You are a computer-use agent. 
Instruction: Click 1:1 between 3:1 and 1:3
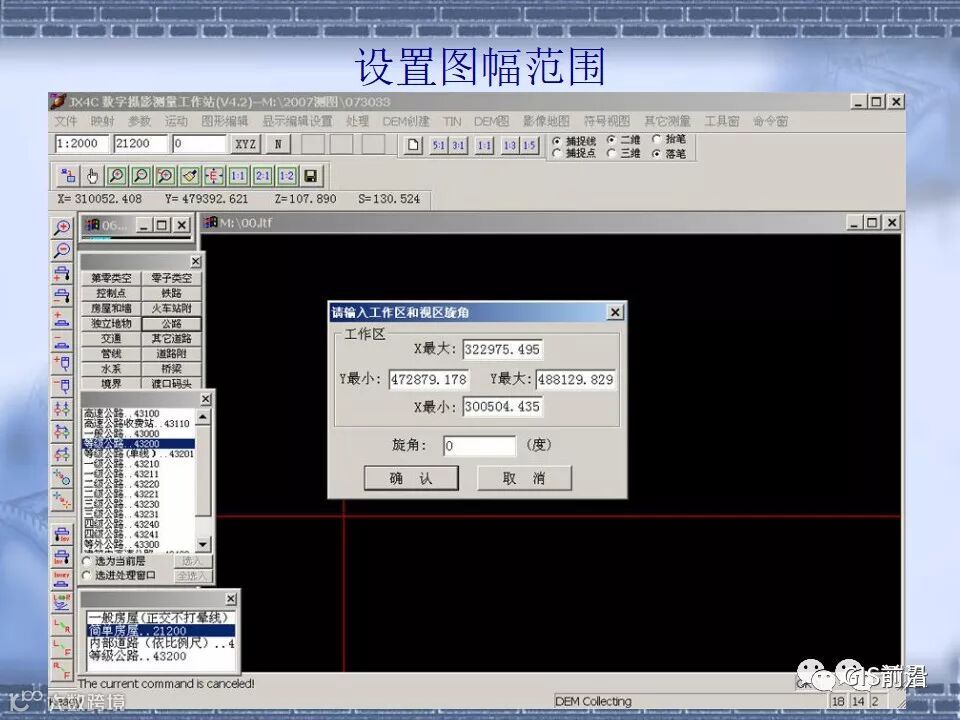(x=484, y=145)
